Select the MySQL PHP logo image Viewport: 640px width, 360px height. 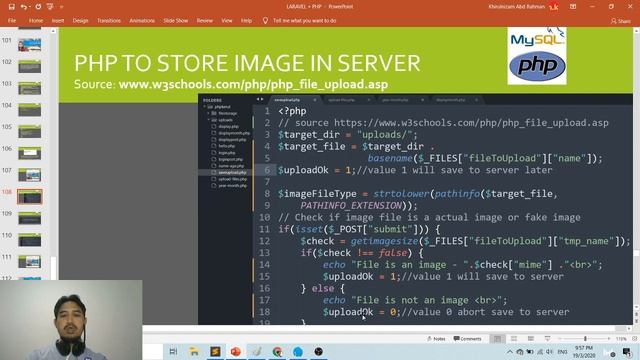click(537, 56)
